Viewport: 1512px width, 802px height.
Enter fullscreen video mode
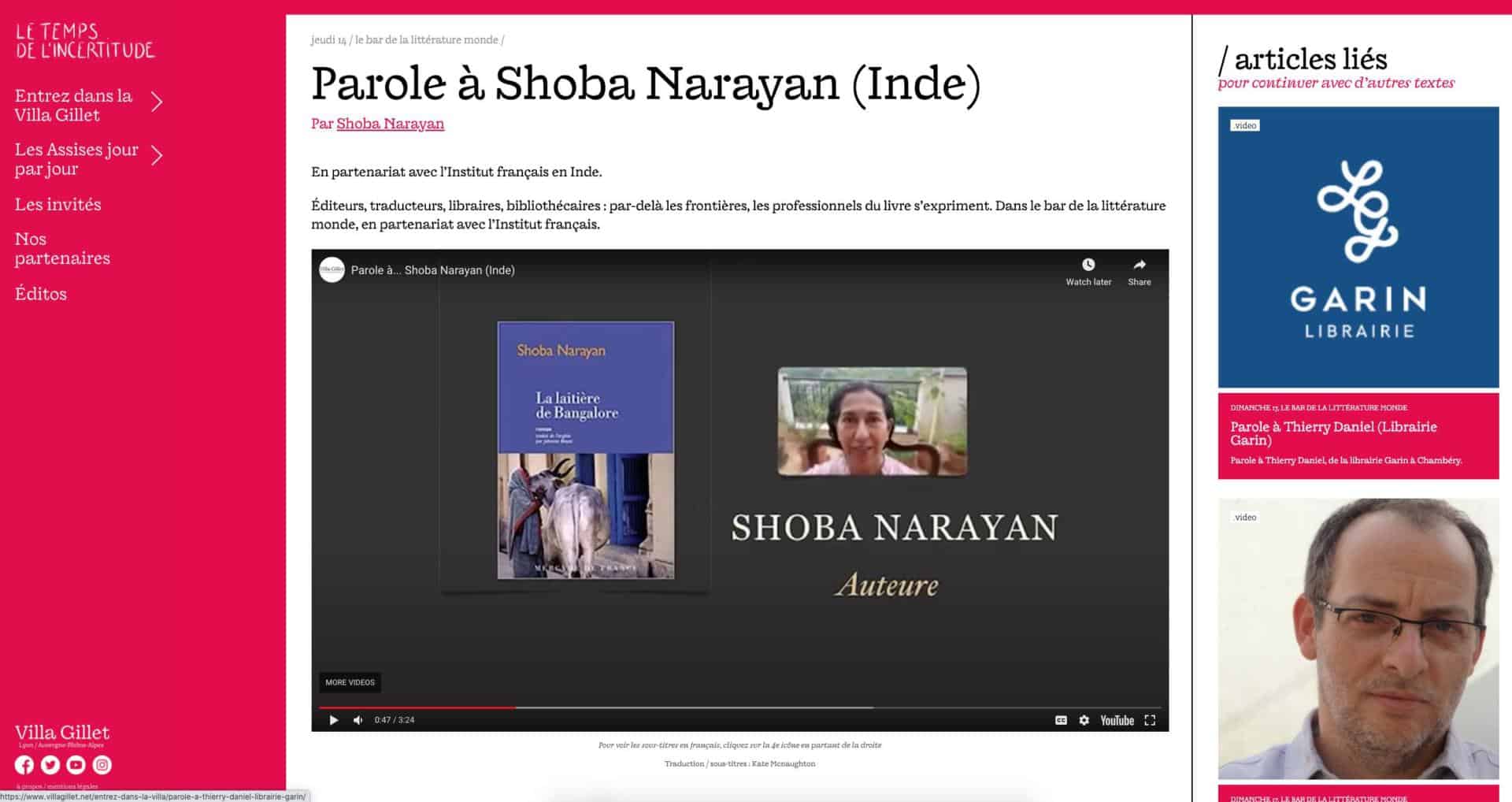point(1150,720)
